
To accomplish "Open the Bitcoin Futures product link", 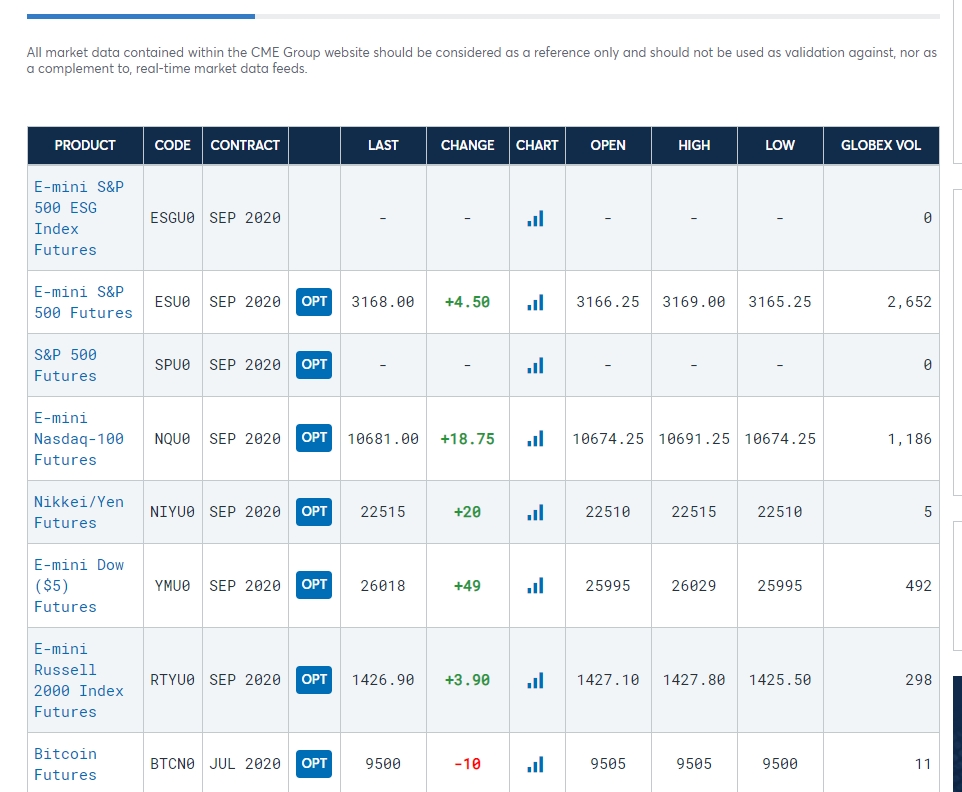I will tap(66, 764).
